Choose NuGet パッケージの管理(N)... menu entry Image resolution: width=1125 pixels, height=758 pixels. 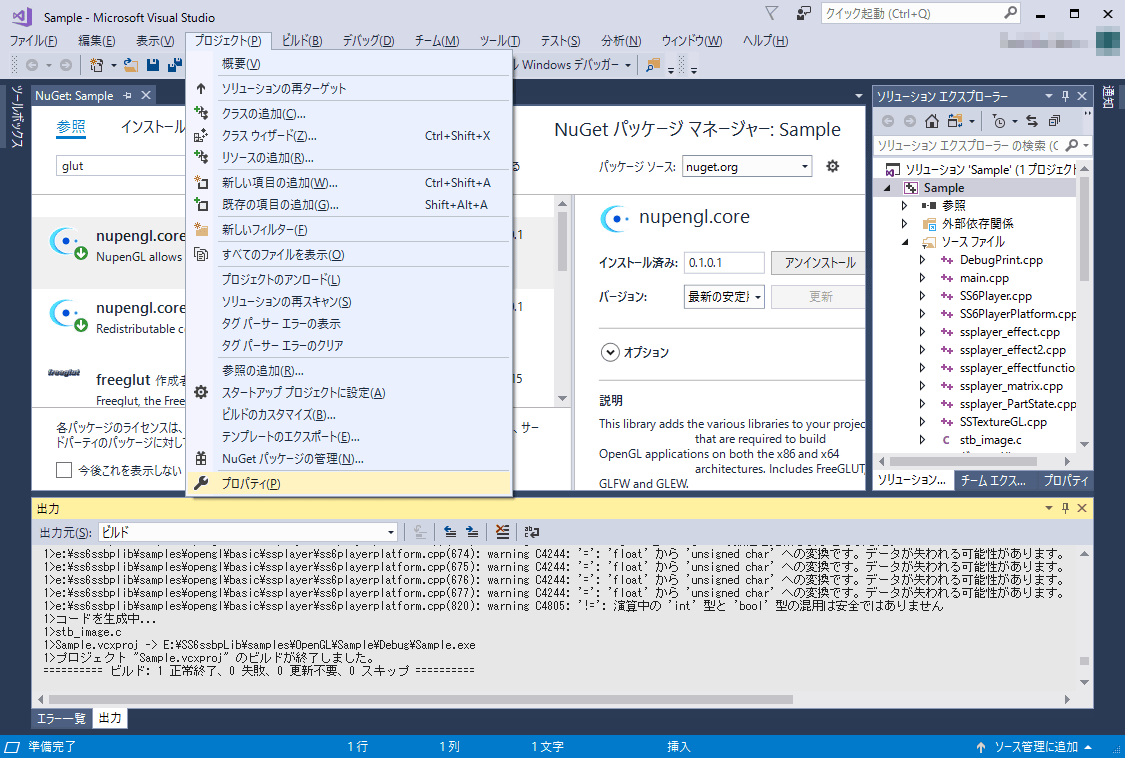pos(349,459)
